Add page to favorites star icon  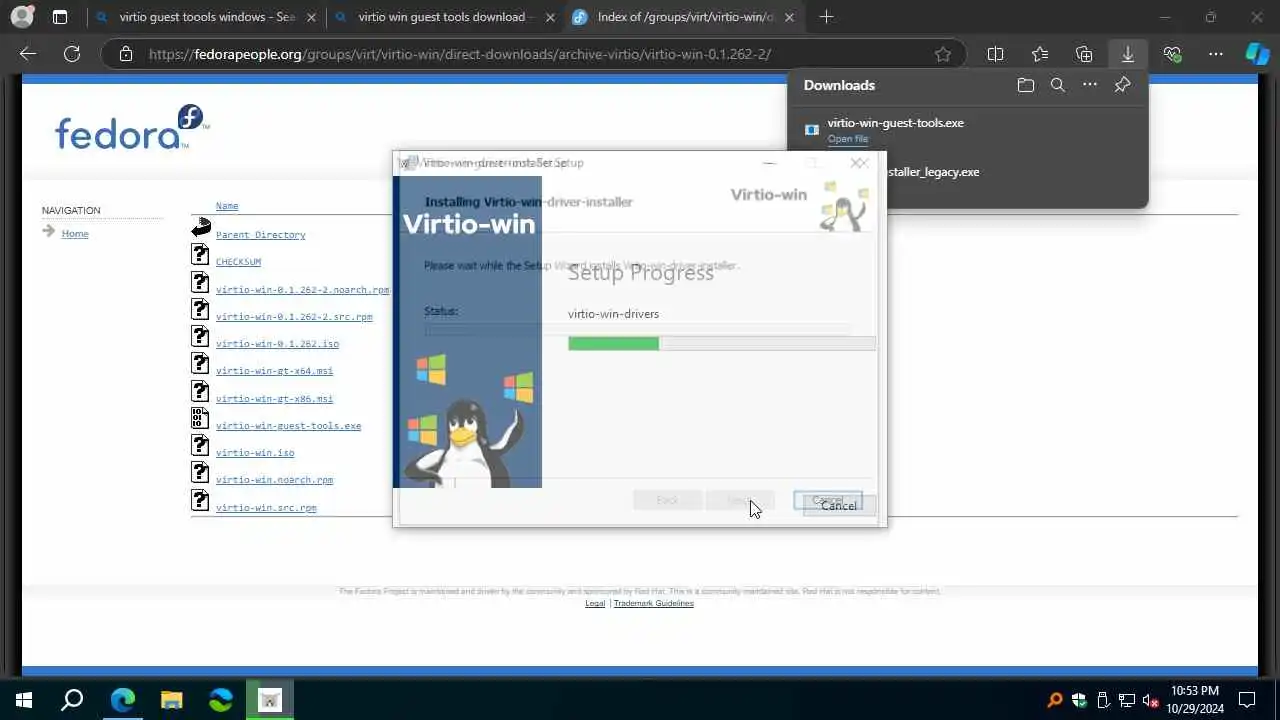942,54
